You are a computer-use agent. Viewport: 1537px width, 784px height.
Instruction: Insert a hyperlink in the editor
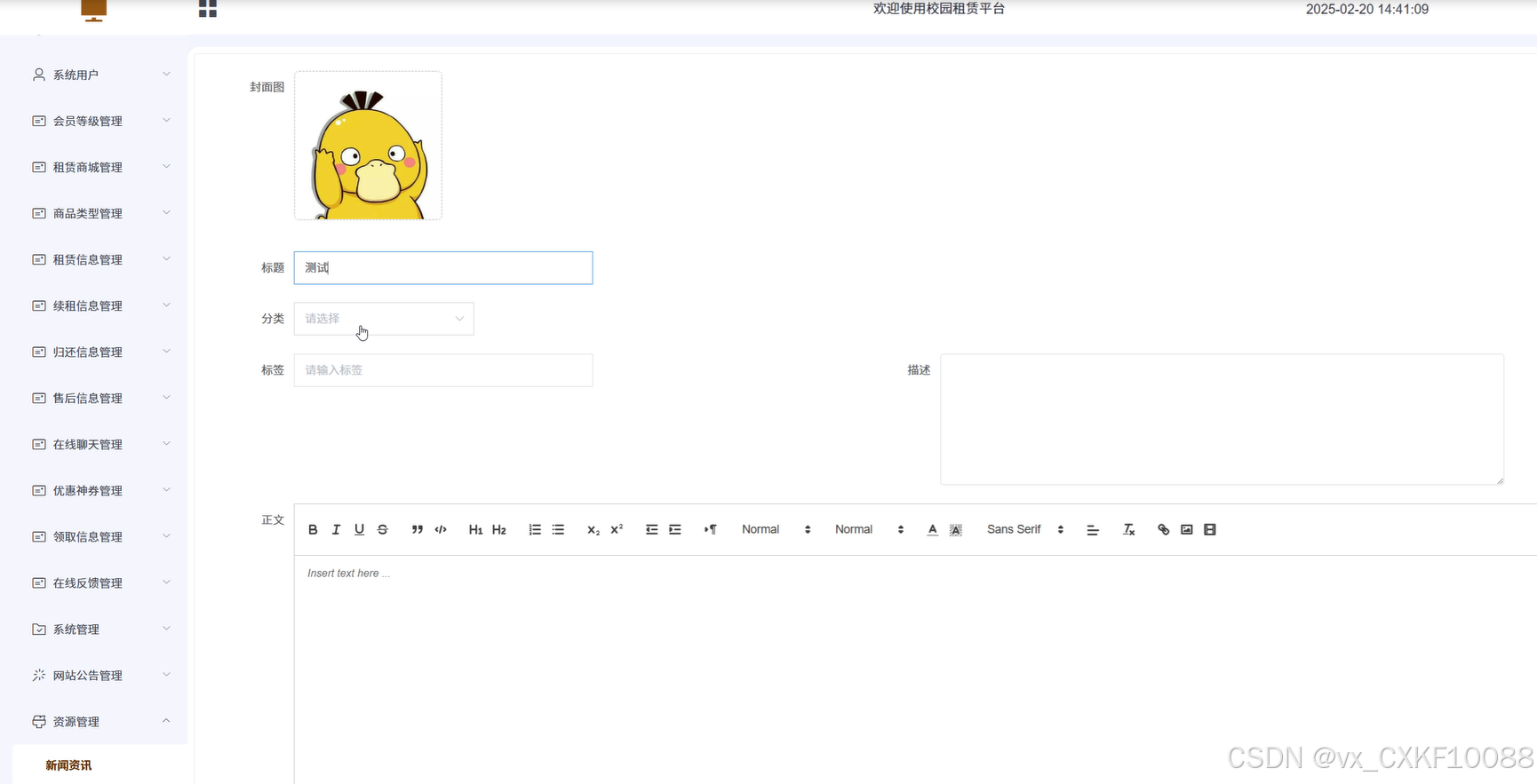coord(1163,529)
